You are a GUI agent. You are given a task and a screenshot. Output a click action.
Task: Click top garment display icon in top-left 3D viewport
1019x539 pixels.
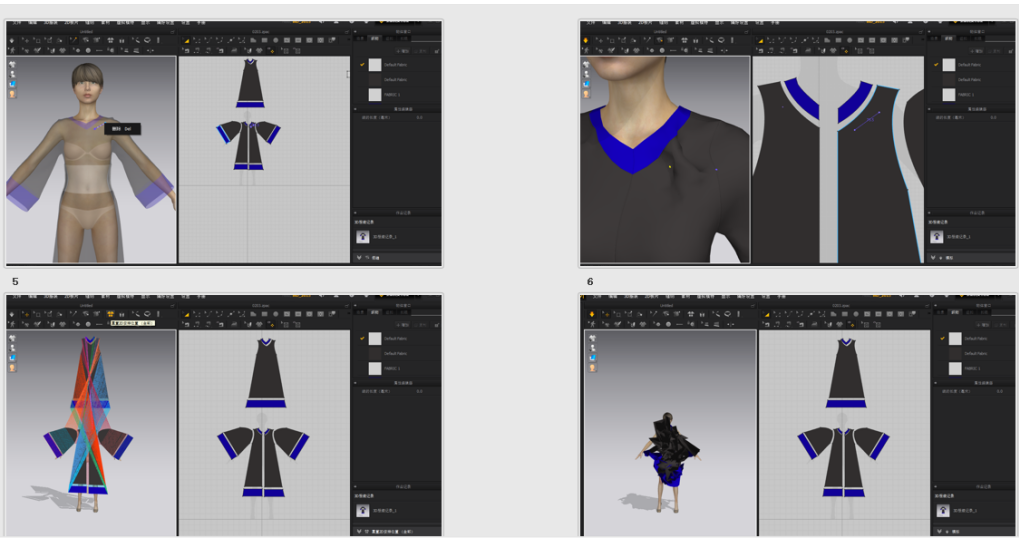(x=13, y=63)
